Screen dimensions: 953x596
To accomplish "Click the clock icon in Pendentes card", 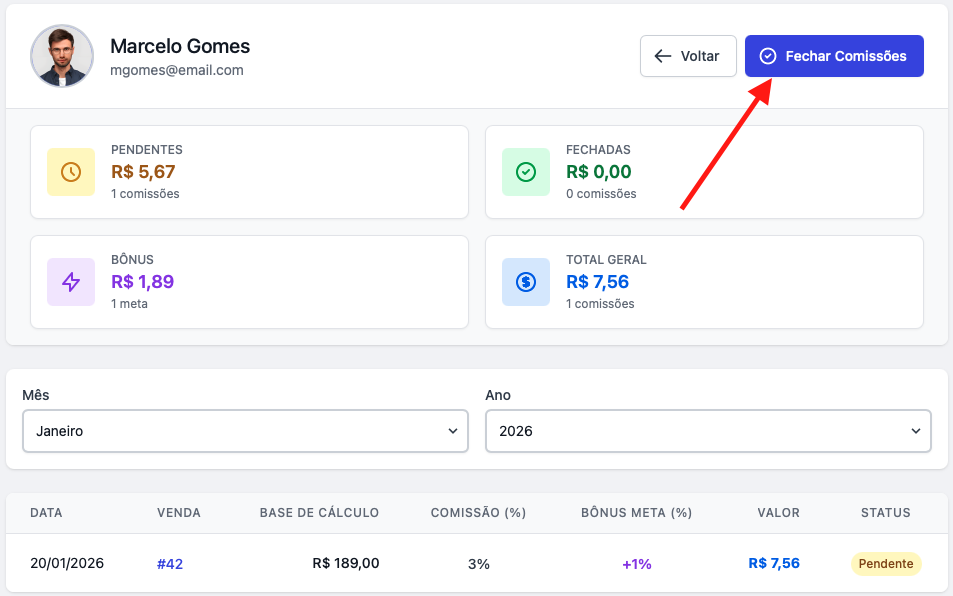I will (x=71, y=172).
